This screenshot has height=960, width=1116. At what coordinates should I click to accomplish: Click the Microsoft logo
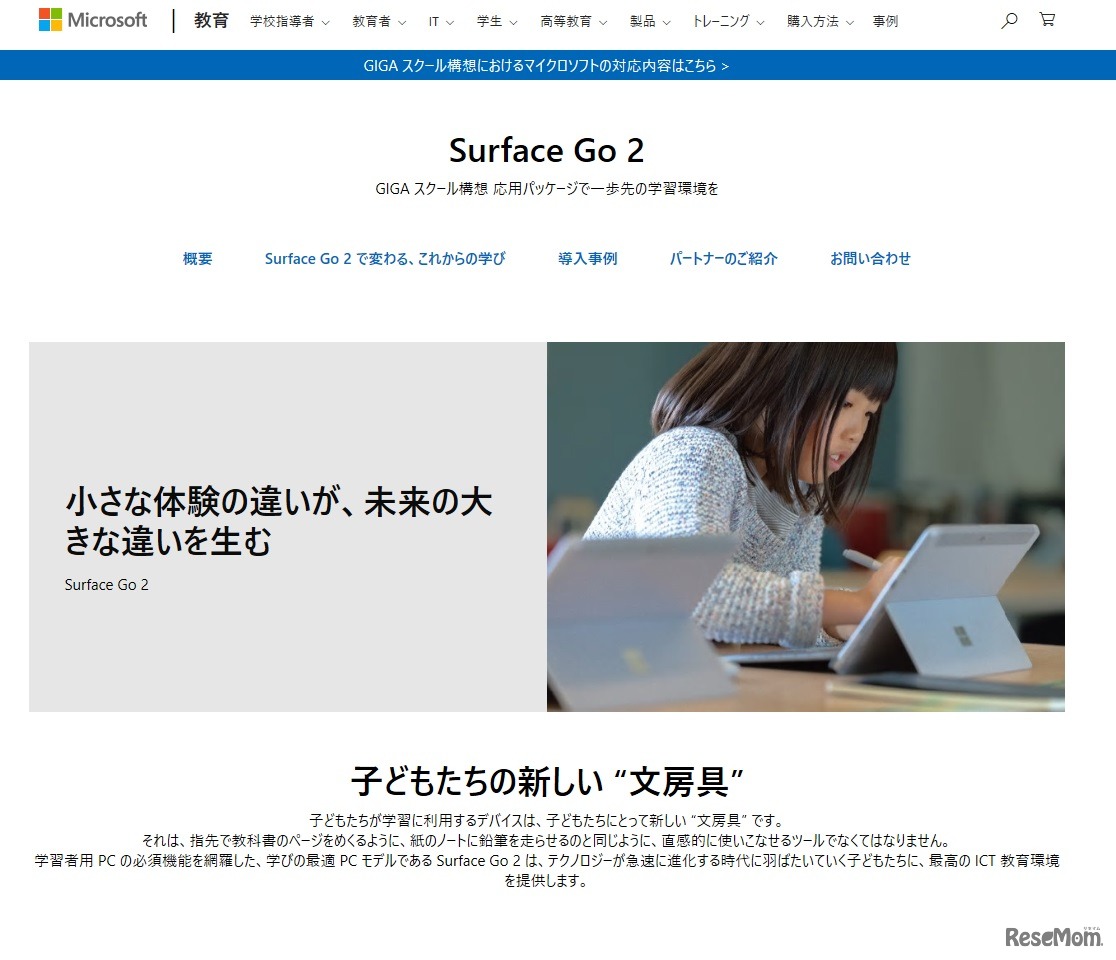pos(92,19)
